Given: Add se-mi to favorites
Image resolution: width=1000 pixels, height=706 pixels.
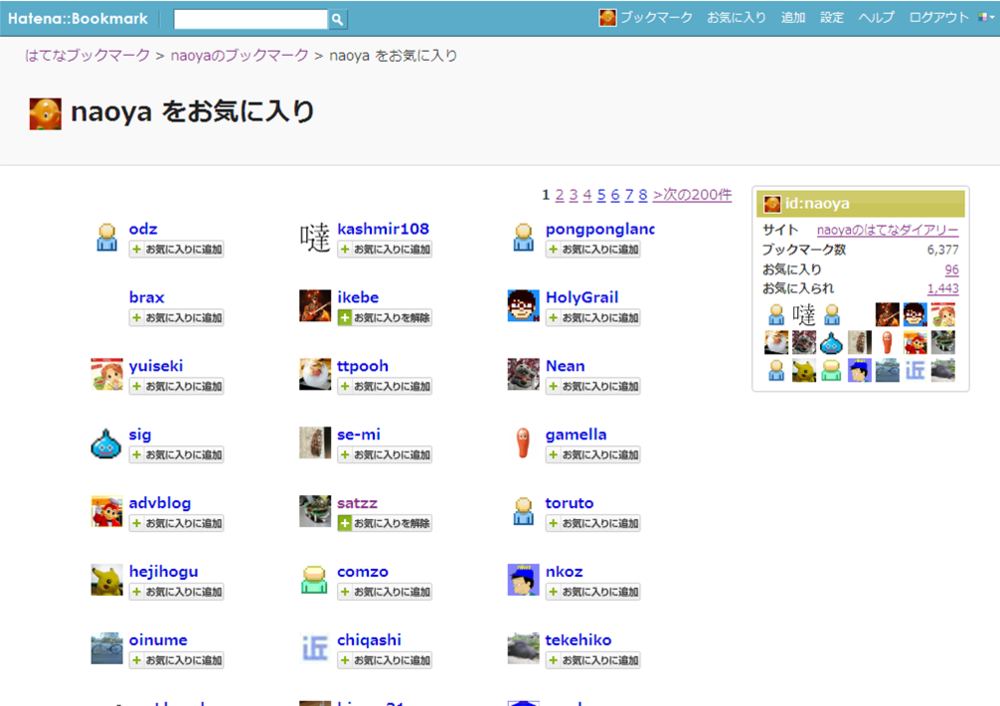Looking at the screenshot, I should tap(385, 455).
